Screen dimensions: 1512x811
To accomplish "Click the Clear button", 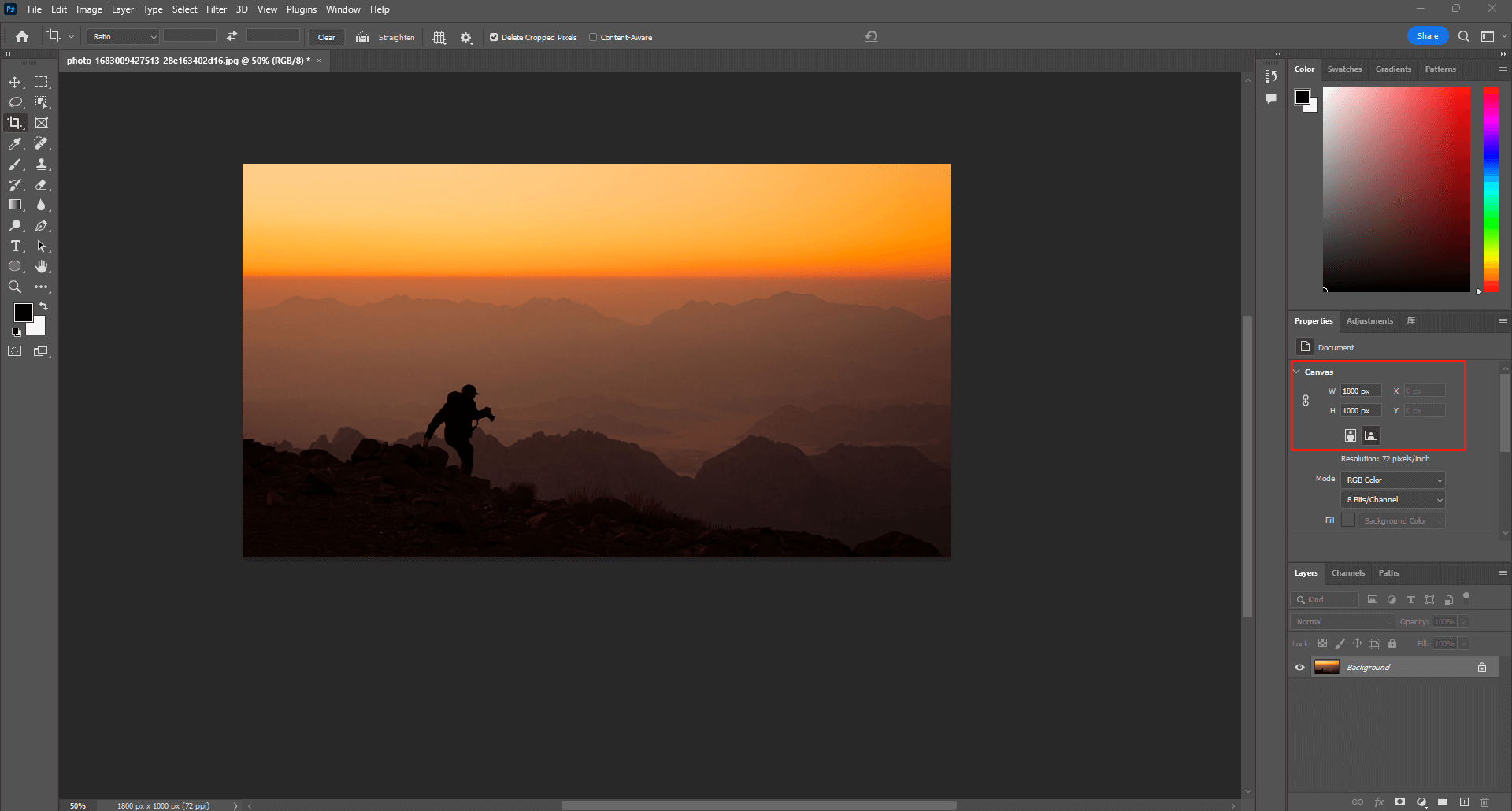I will 326,37.
